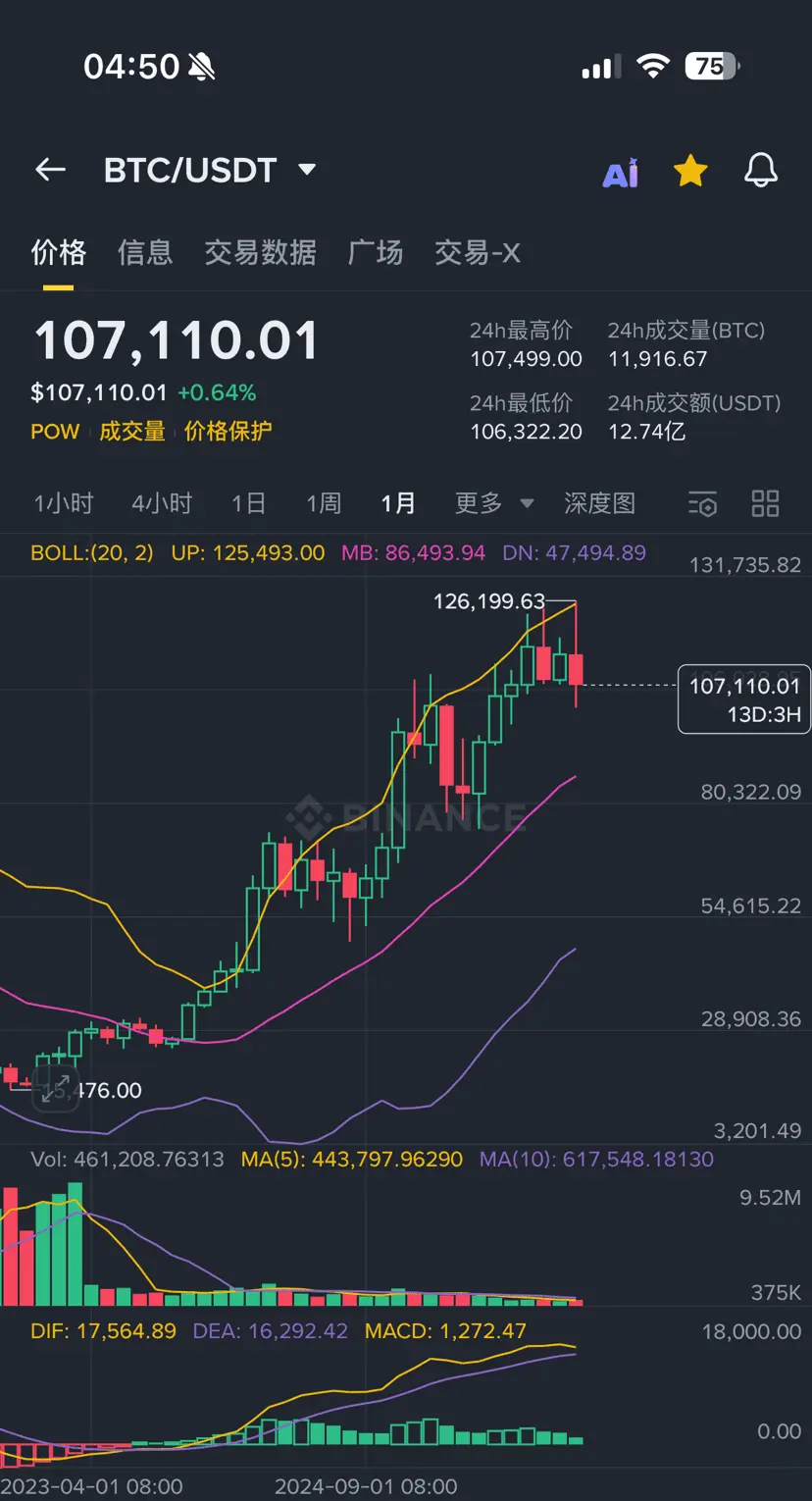Tap the MB: 86,493.94 value
The image size is (812, 1501).
(x=413, y=552)
